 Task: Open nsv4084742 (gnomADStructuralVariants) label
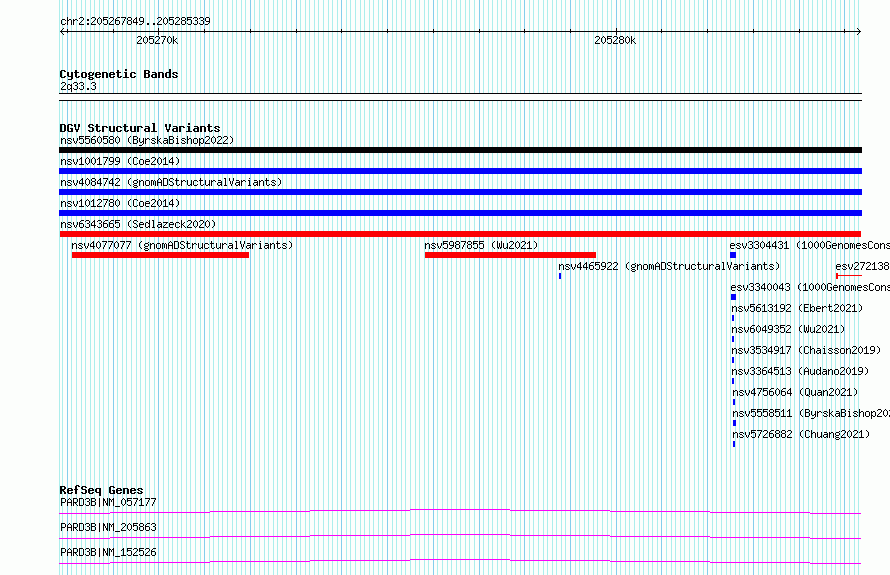[171, 182]
